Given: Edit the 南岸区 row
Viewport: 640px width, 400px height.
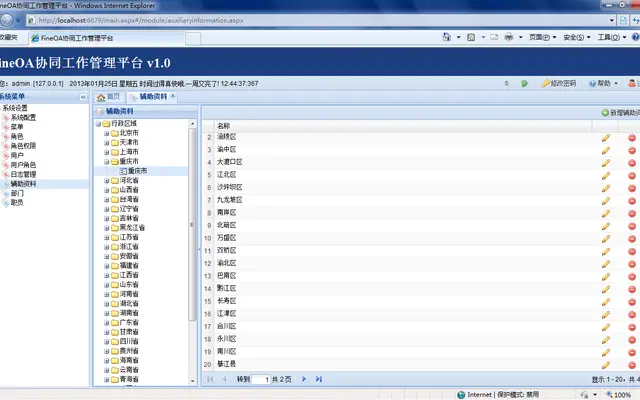Looking at the screenshot, I should coord(606,213).
